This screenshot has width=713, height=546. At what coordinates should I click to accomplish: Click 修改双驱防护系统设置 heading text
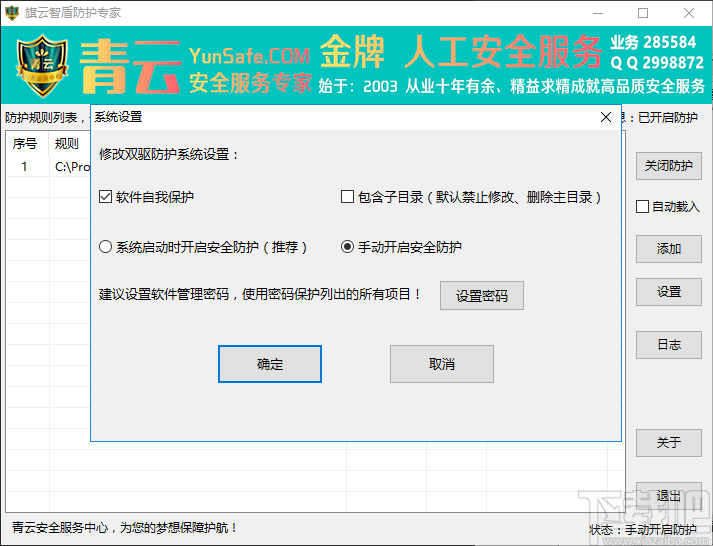coord(169,154)
